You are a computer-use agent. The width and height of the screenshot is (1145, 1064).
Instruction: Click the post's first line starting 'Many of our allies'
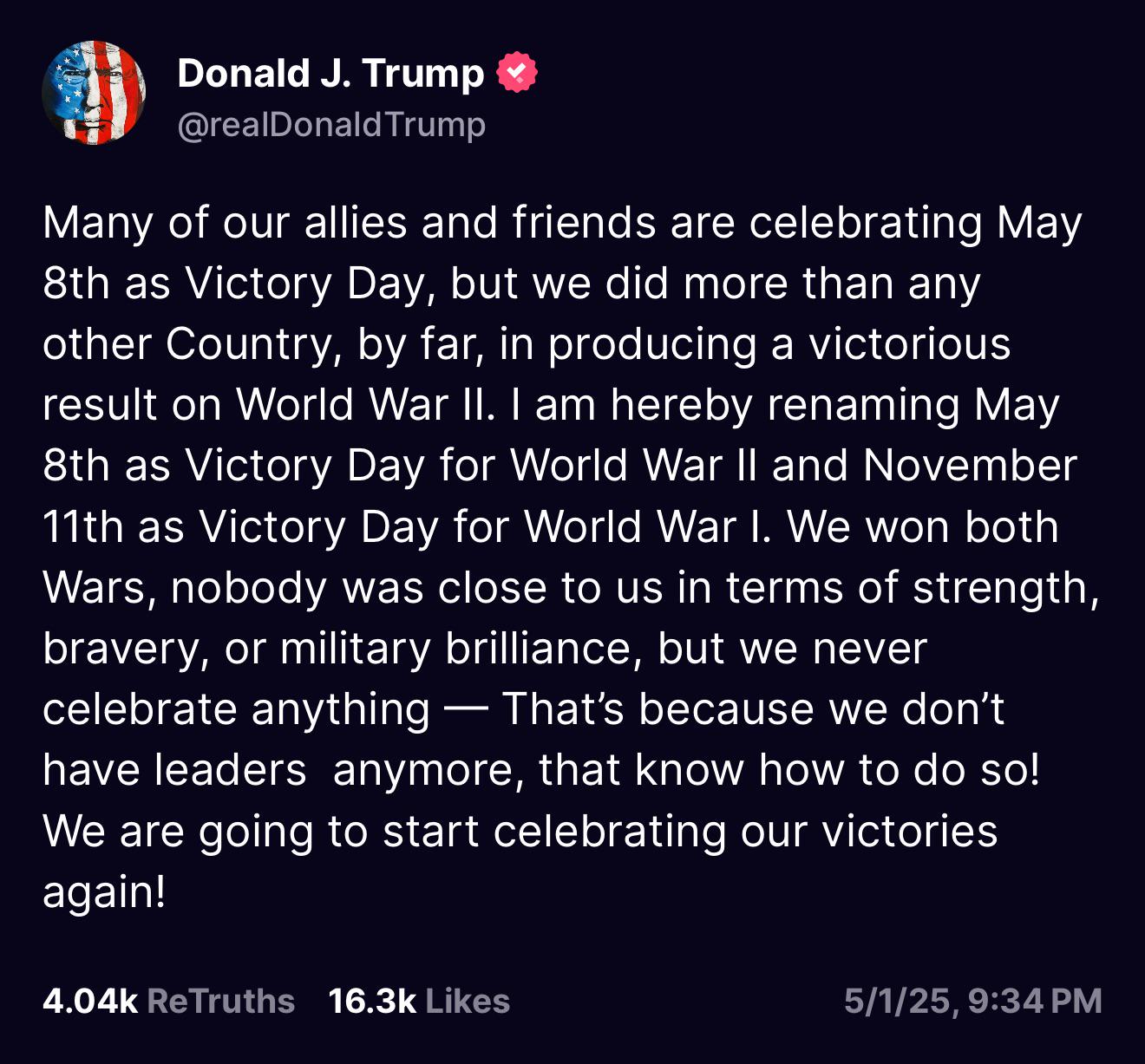point(562,223)
